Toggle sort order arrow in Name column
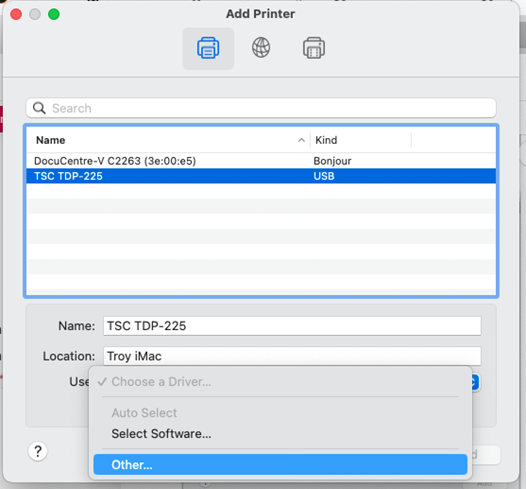 pyautogui.click(x=301, y=140)
